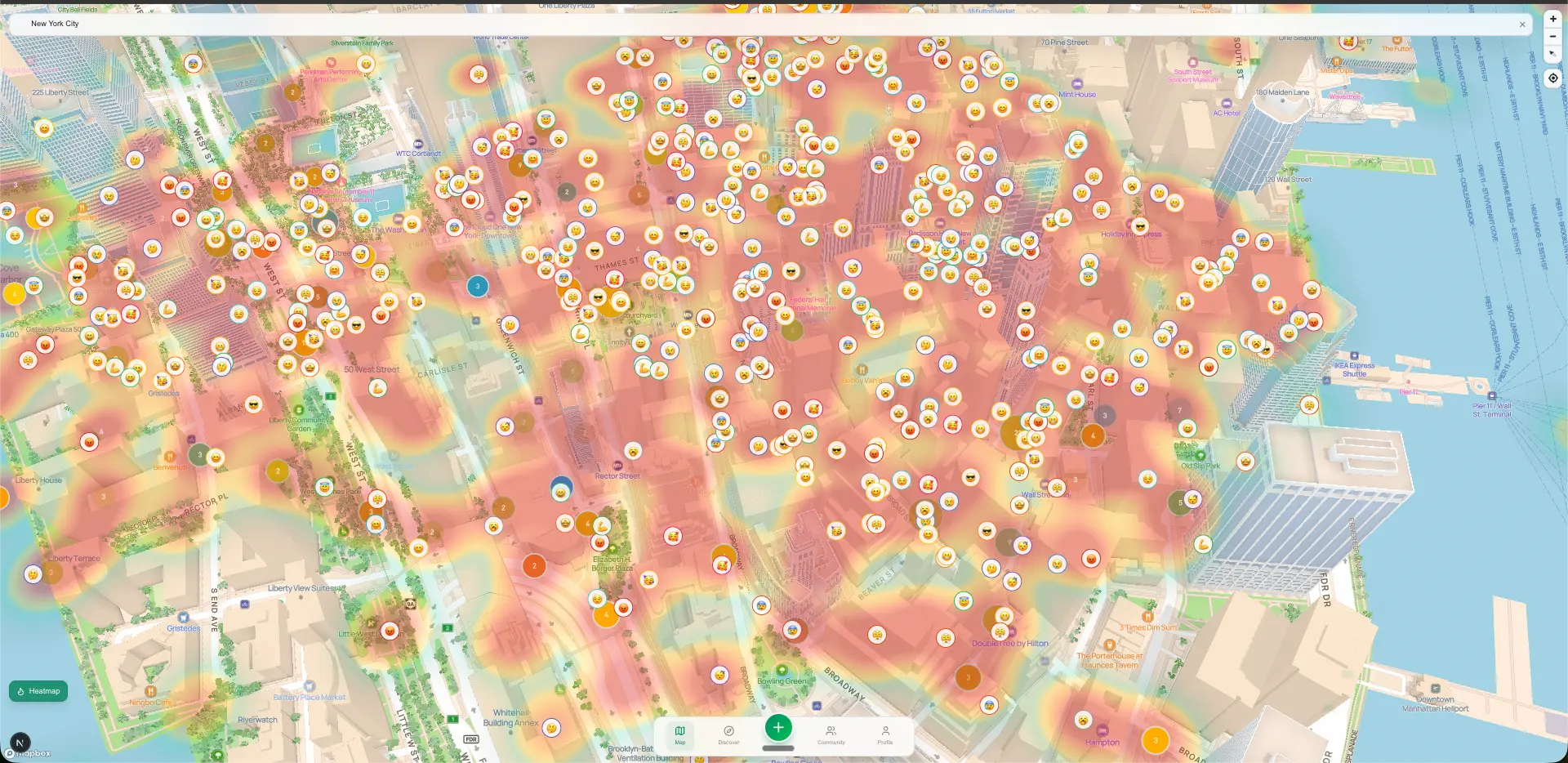This screenshot has height=763, width=1568.
Task: Tap the green plus create button
Action: 777,727
